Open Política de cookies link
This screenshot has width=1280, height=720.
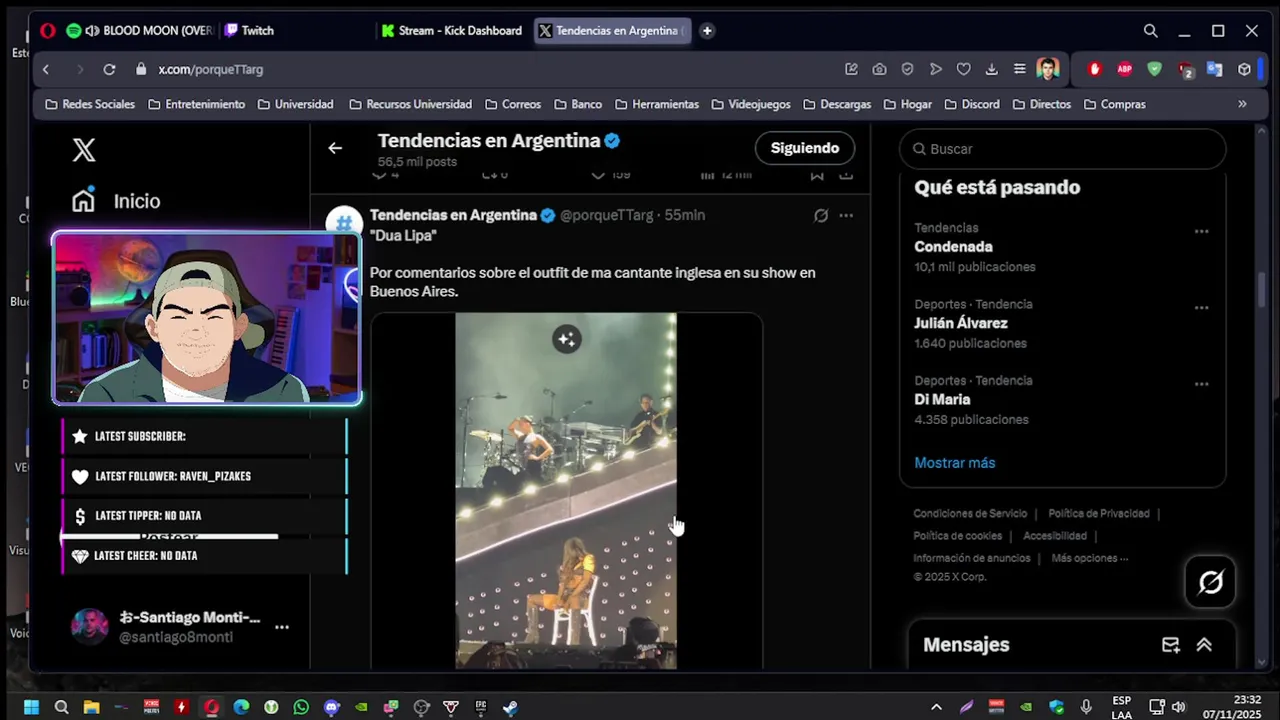coord(957,536)
